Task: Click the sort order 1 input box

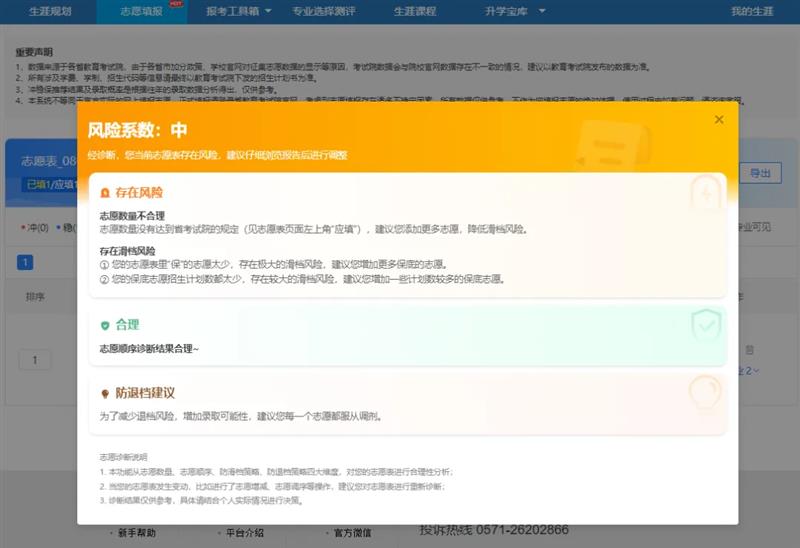Action: coord(35,360)
